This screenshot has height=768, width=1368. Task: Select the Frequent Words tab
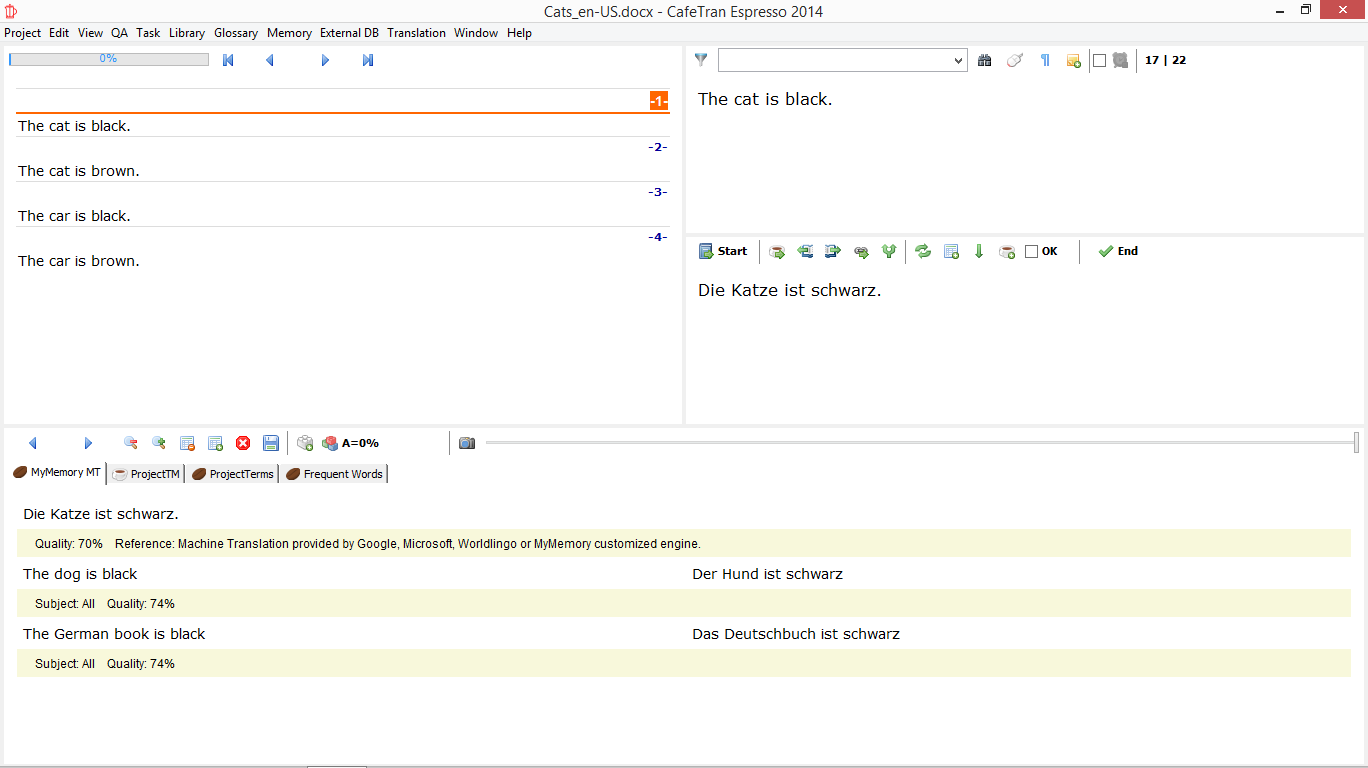pyautogui.click(x=335, y=474)
